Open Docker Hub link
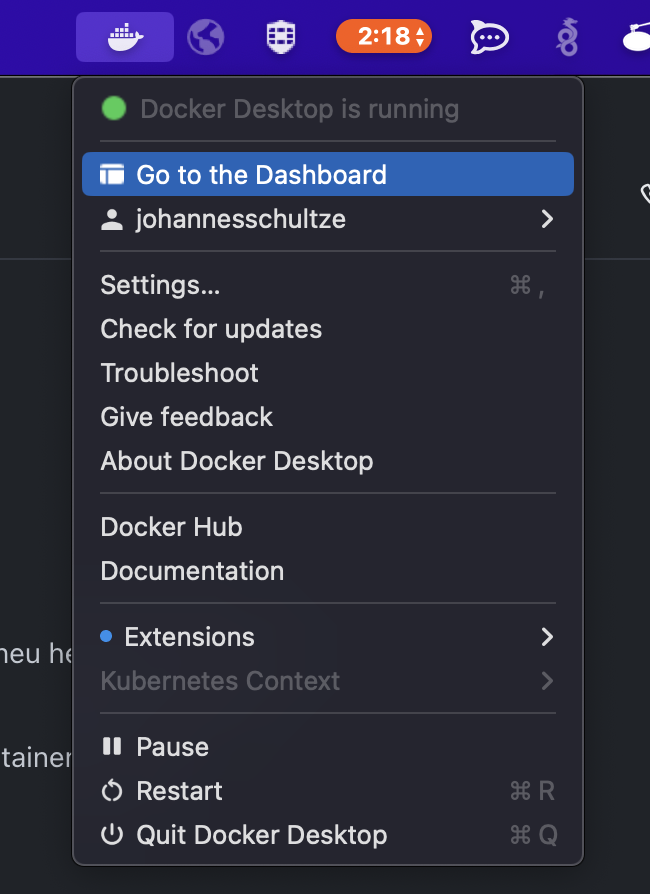The height and width of the screenshot is (894, 650). 172,527
